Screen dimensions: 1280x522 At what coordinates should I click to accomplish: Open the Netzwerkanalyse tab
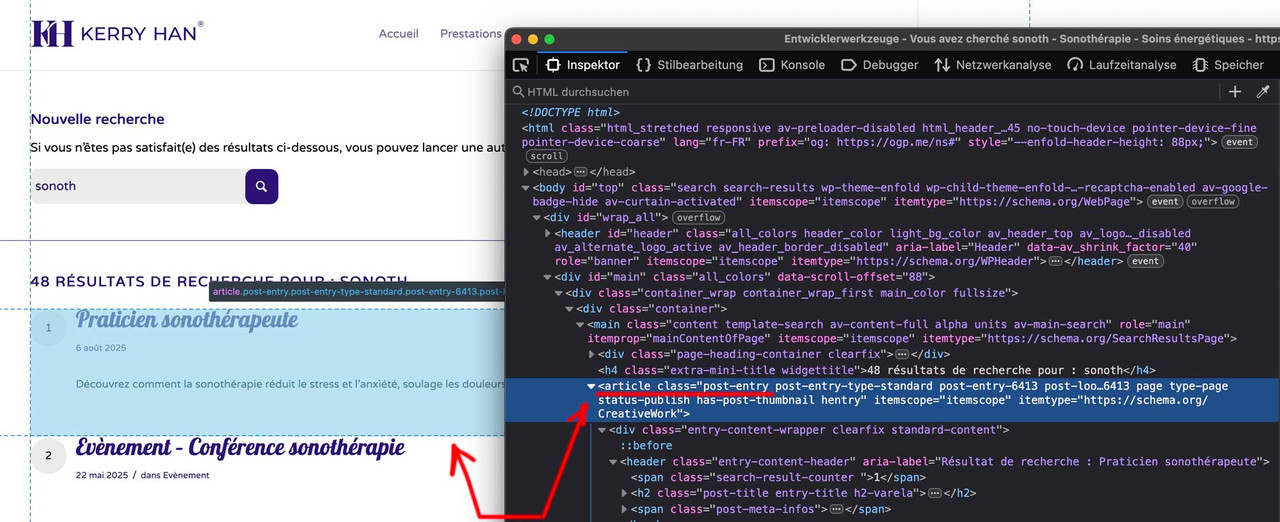993,65
